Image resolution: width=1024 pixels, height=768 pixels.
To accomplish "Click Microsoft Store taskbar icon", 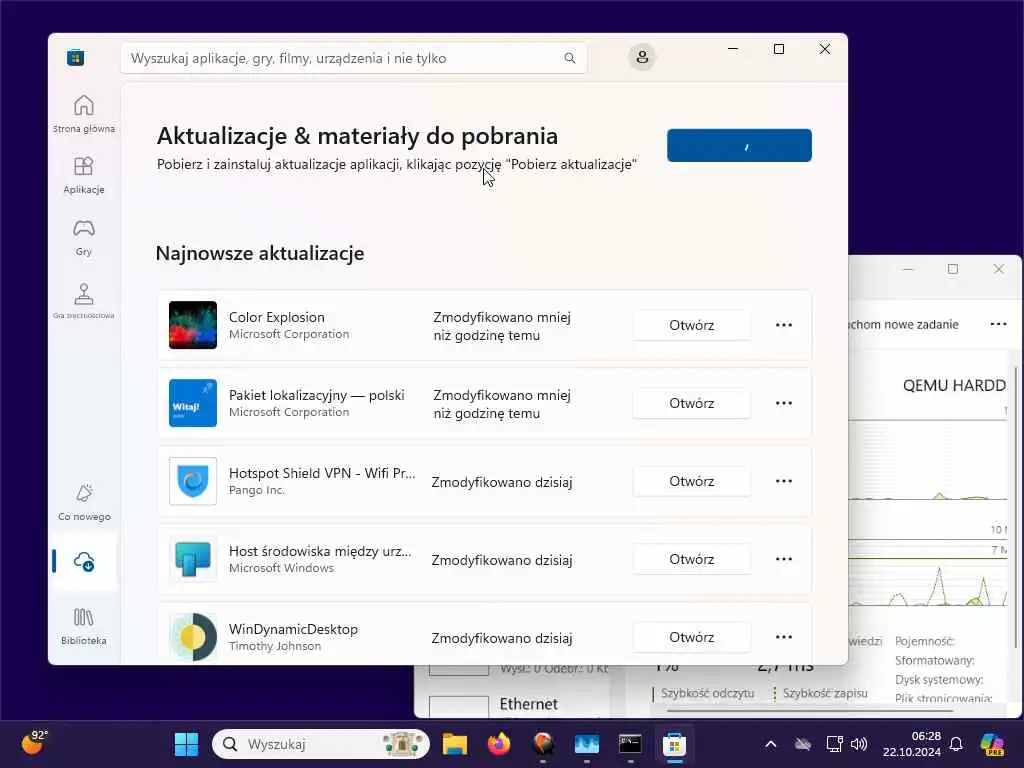I will pyautogui.click(x=674, y=744).
